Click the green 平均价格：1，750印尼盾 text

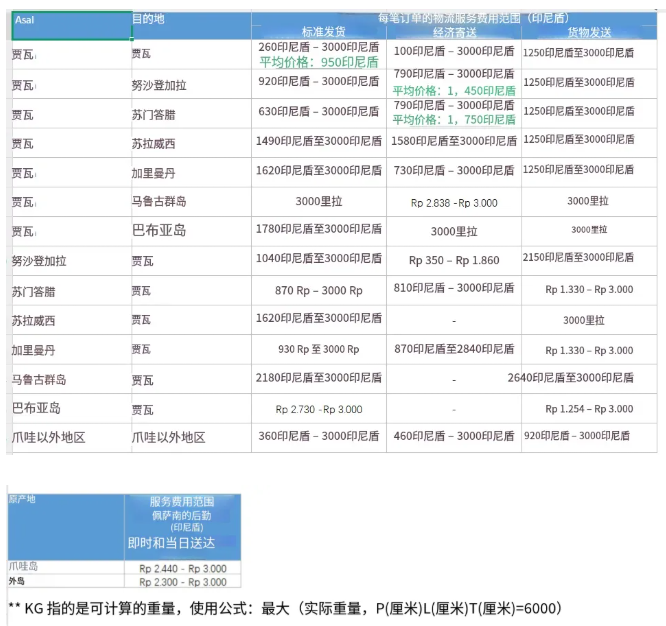click(x=454, y=120)
